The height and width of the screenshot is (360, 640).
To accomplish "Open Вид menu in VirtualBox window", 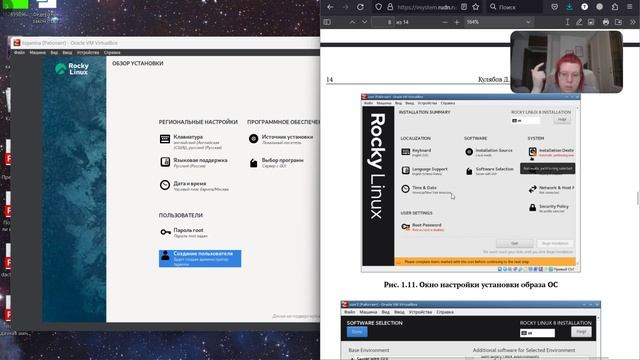I will click(54, 53).
